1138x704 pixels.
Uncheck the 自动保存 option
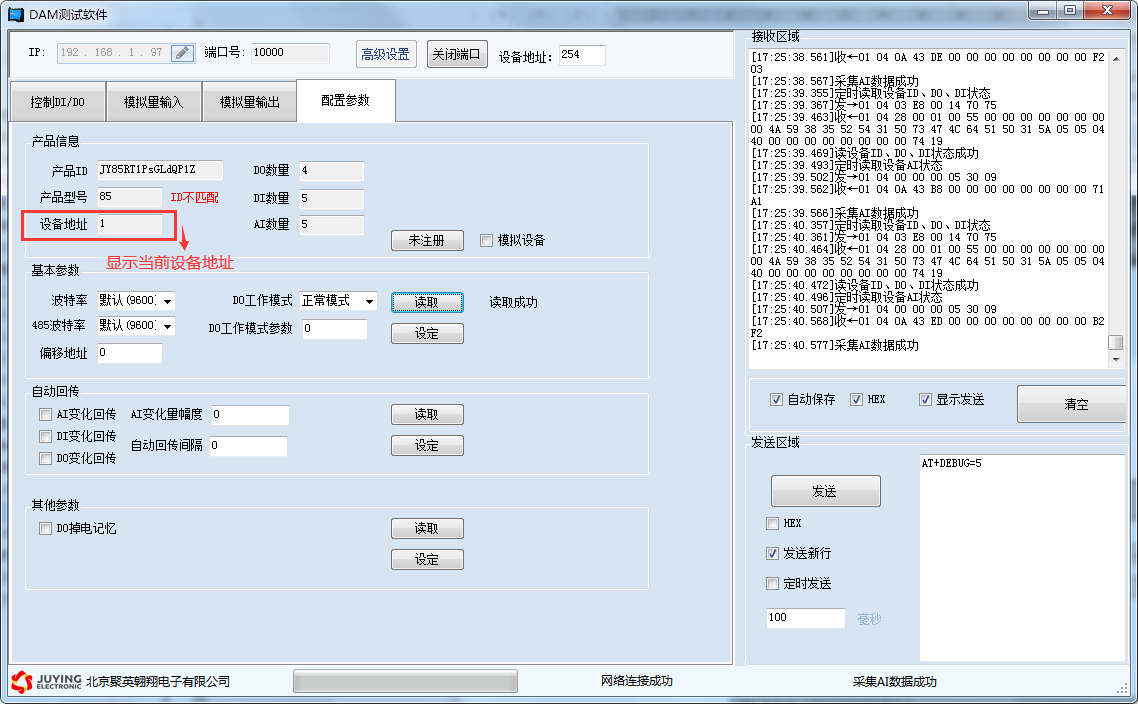[777, 399]
